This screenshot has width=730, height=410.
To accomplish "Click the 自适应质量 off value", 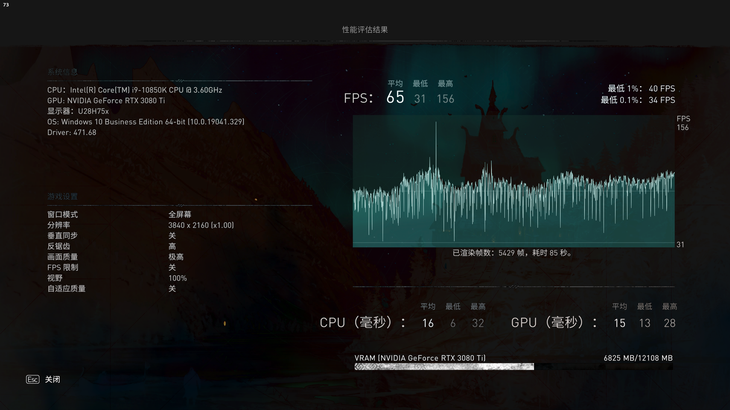I will point(172,289).
